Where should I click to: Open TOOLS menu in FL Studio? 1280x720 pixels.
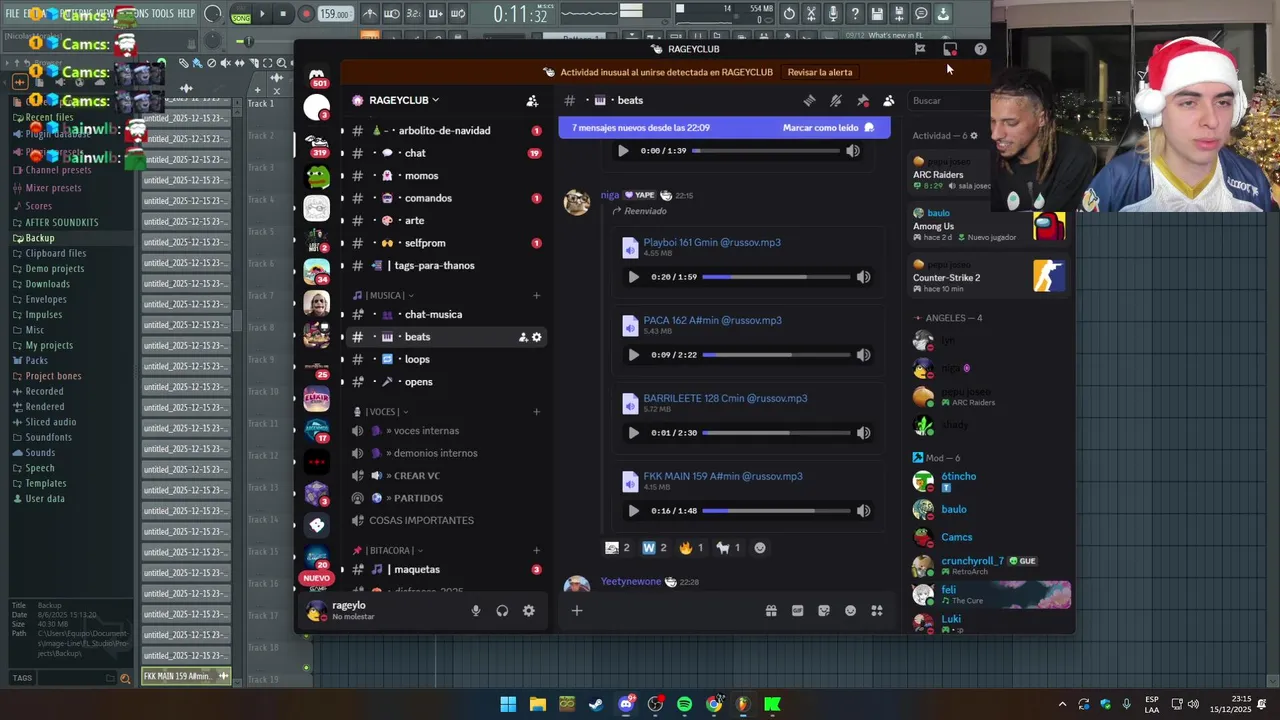[162, 14]
